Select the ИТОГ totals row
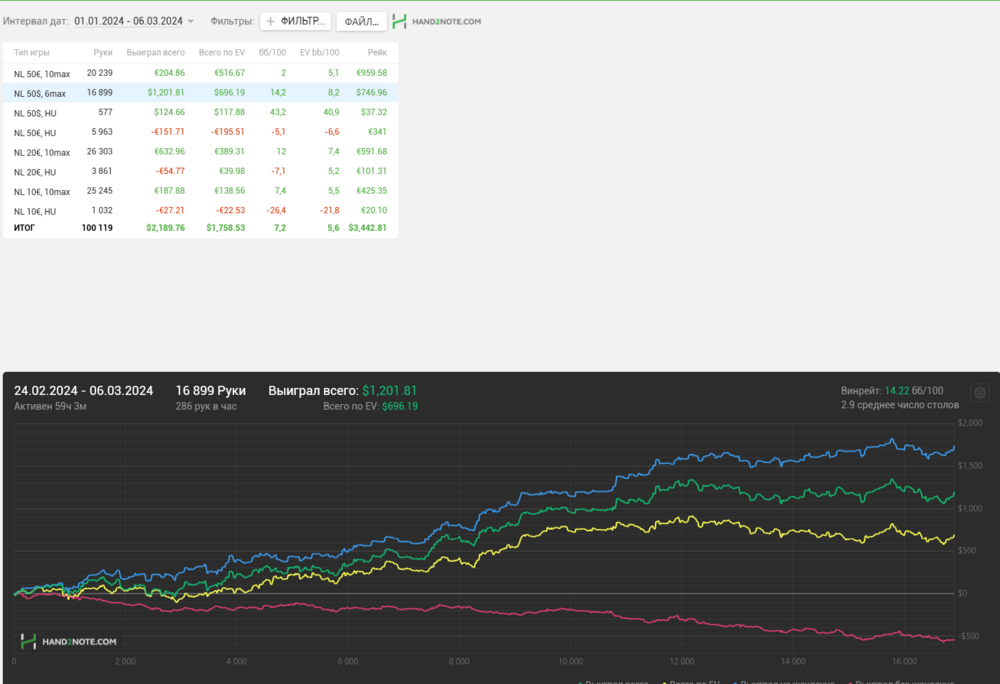Image resolution: width=1000 pixels, height=684 pixels. click(x=200, y=228)
